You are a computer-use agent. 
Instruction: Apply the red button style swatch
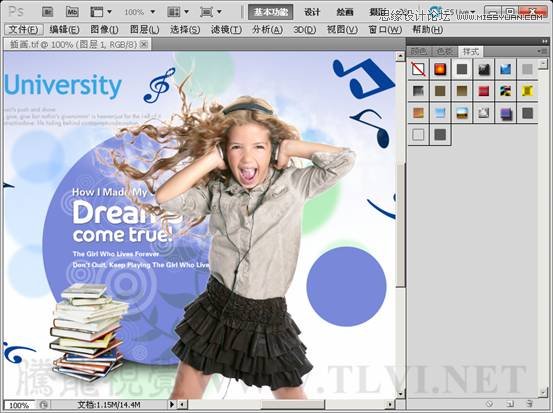[484, 91]
